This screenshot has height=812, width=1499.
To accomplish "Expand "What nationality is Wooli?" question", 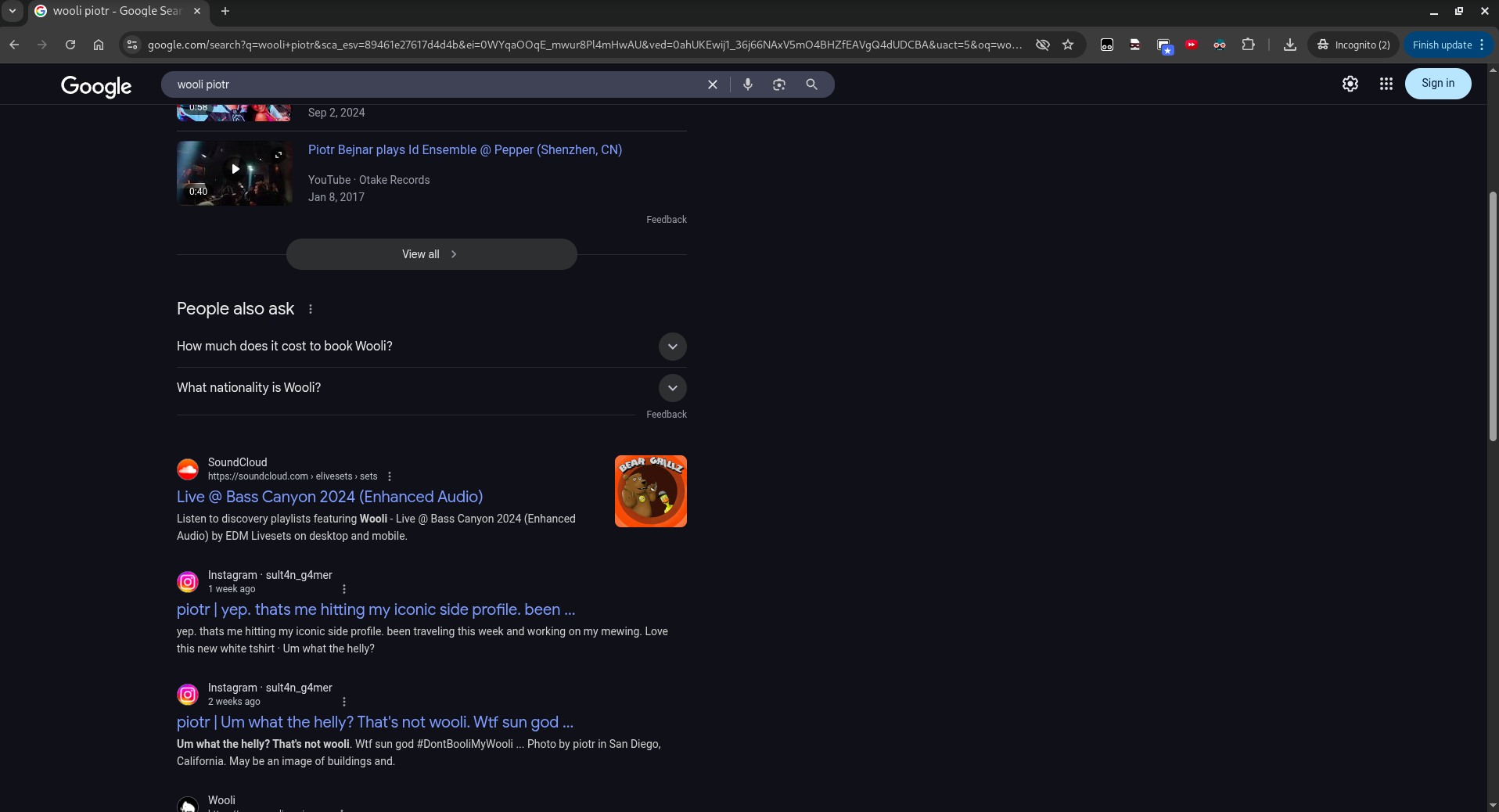I will [x=672, y=388].
